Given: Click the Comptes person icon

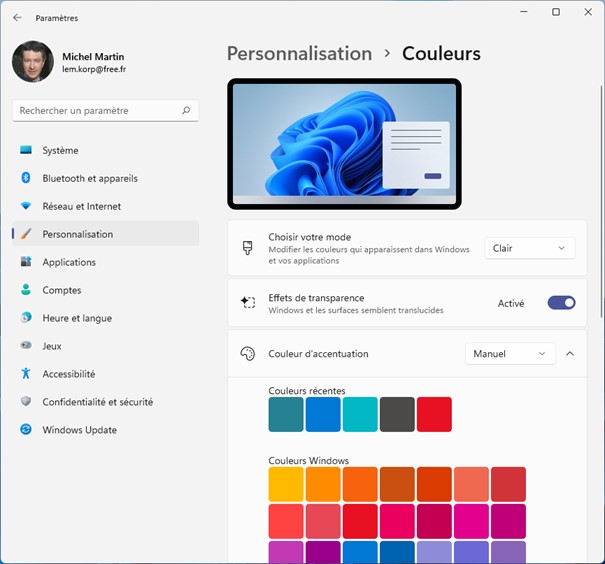Looking at the screenshot, I should 26,290.
